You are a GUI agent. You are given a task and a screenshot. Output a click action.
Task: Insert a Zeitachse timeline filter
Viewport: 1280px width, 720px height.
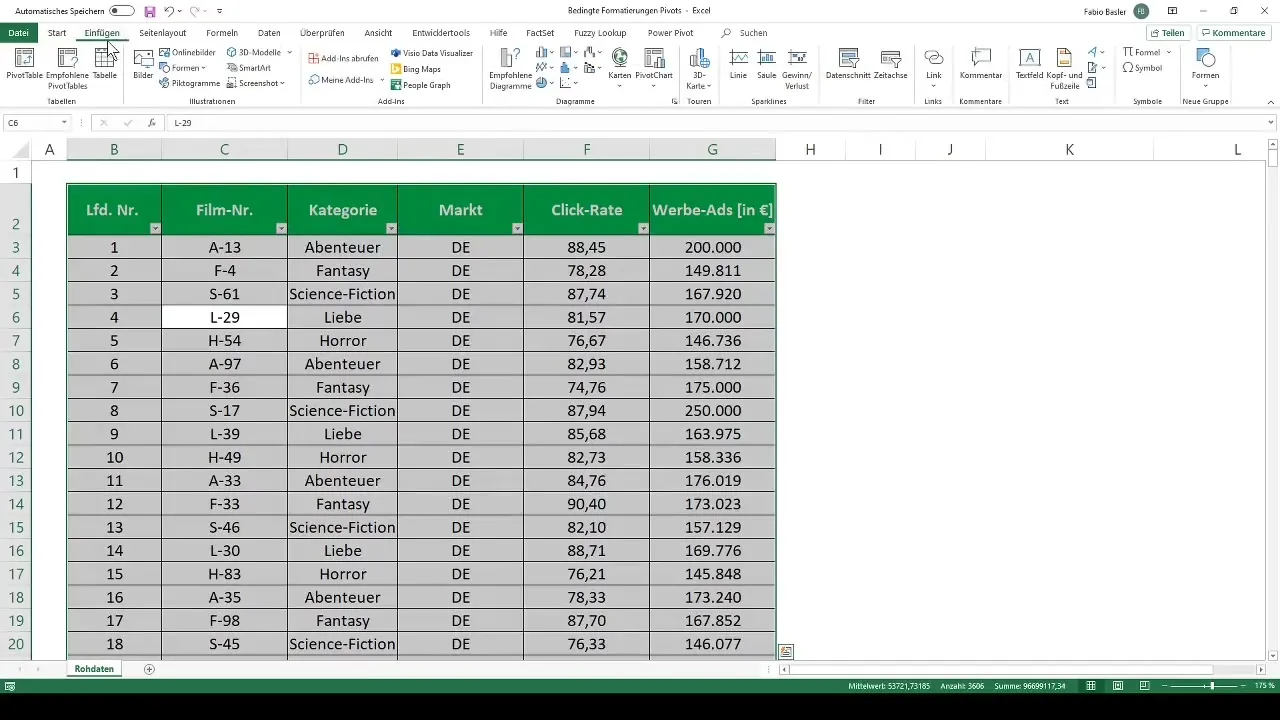(x=890, y=63)
